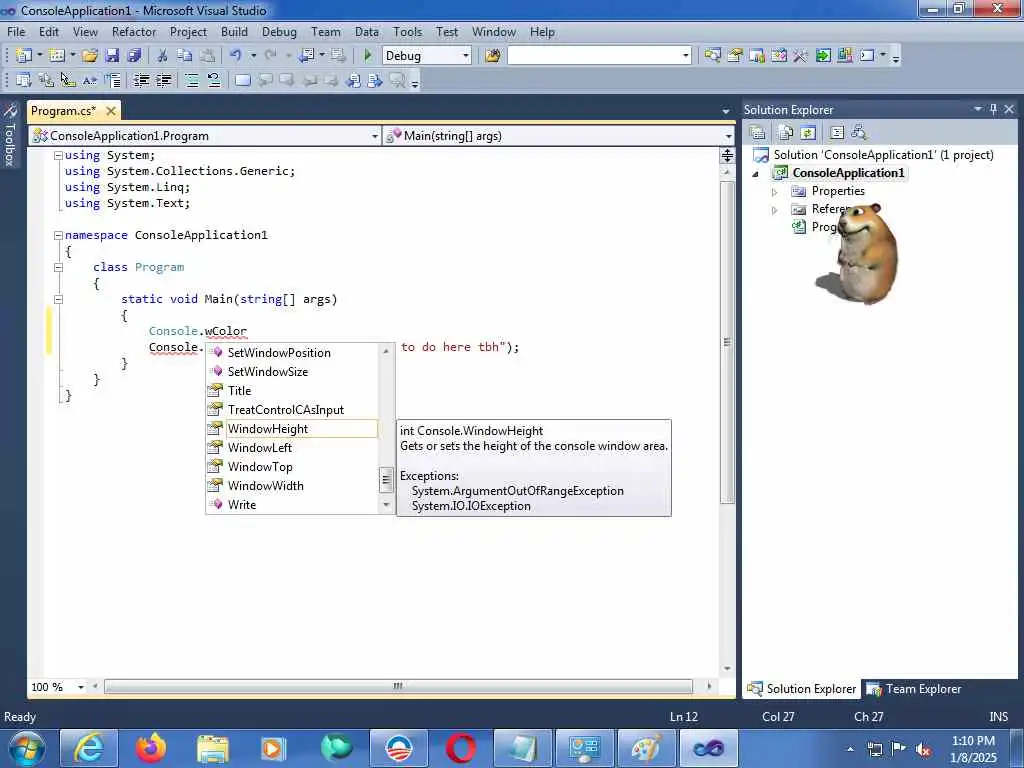Close the Program.cs tab

pyautogui.click(x=111, y=111)
